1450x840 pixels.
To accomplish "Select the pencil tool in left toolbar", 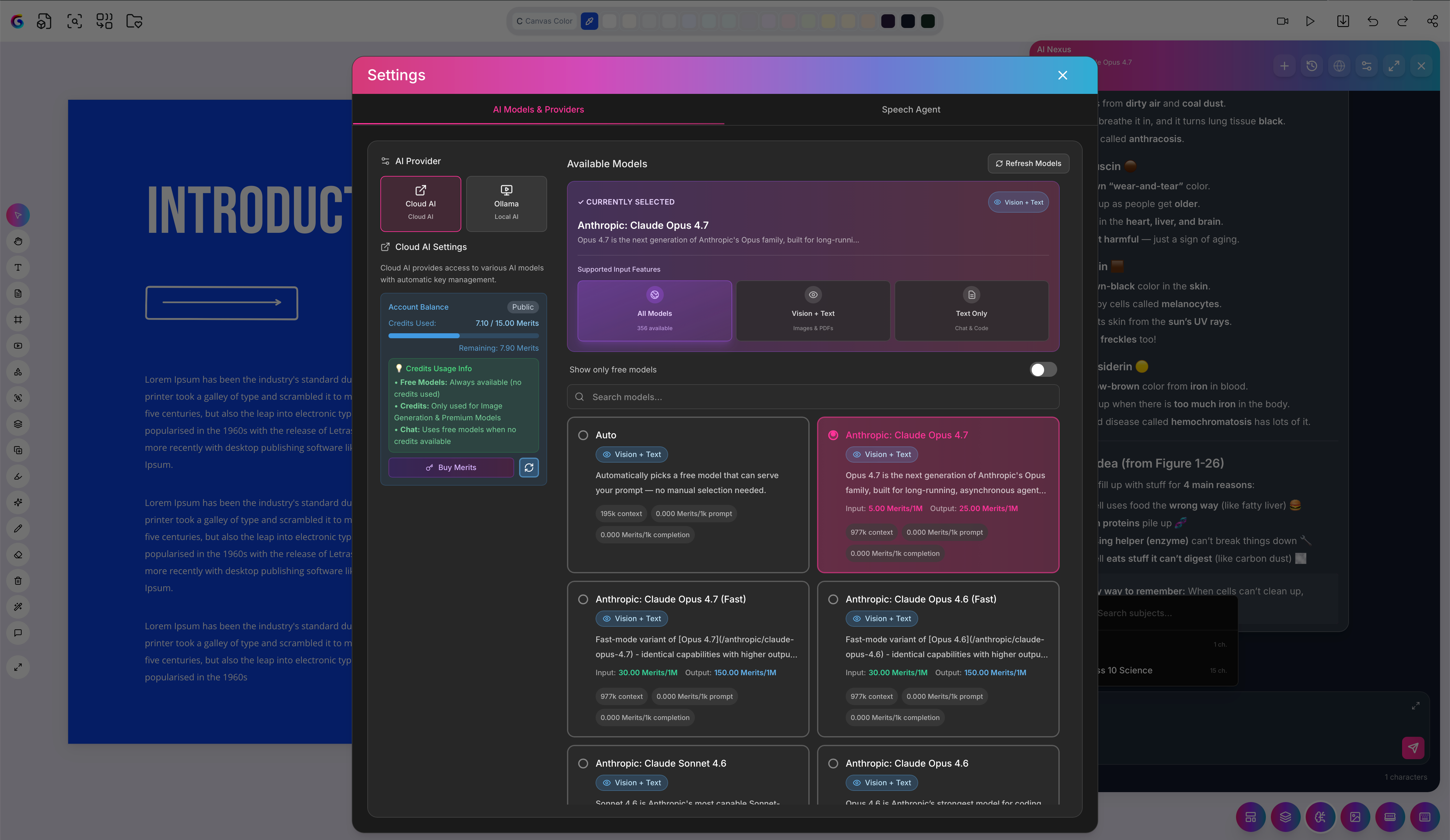I will [x=18, y=528].
